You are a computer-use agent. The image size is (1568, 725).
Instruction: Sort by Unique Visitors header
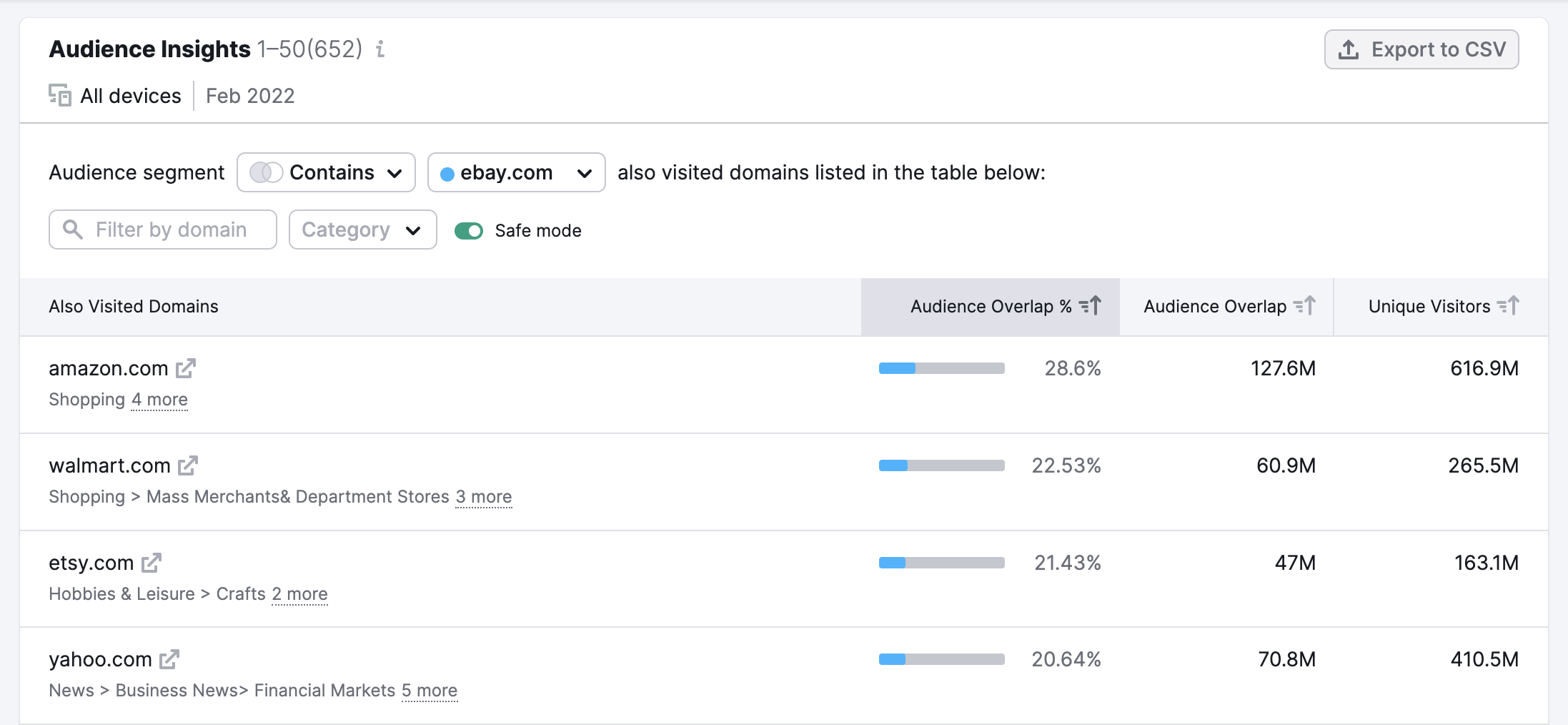click(x=1442, y=306)
